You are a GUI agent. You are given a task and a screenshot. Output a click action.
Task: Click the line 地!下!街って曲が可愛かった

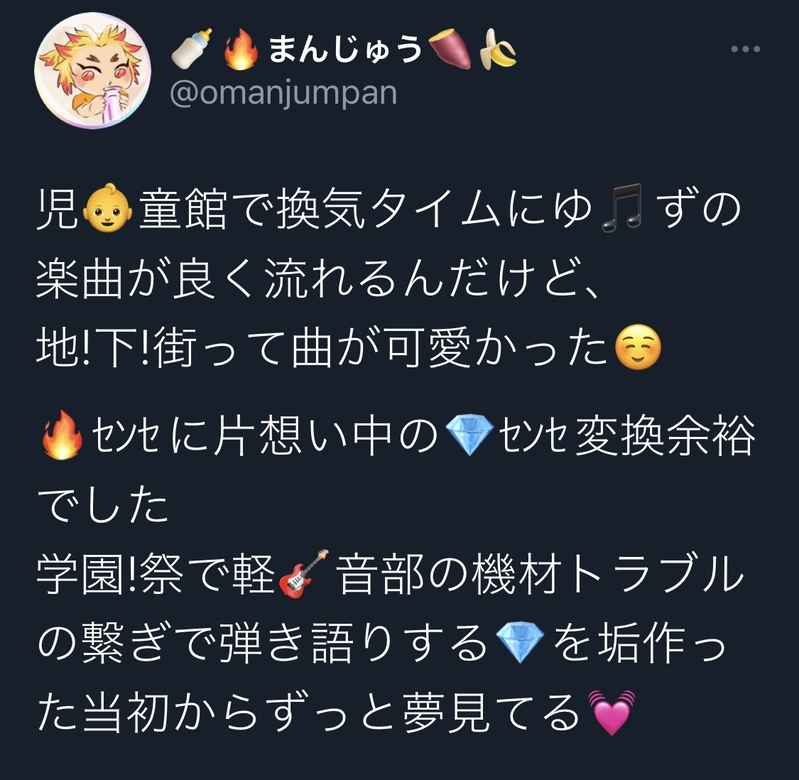(x=349, y=347)
